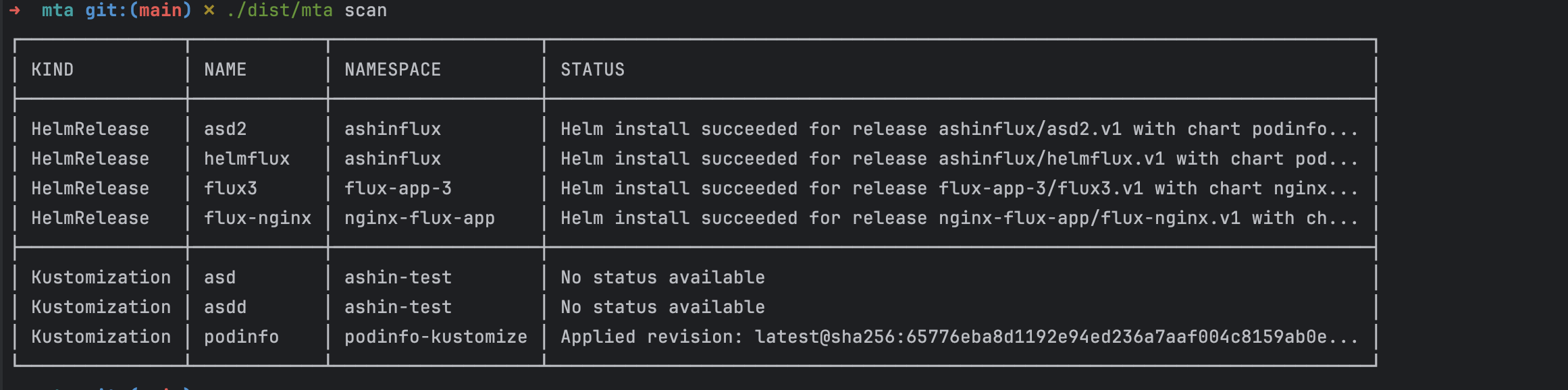Image resolution: width=1568 pixels, height=390 pixels.
Task: Click the red prompt arrow
Action: pyautogui.click(x=15, y=11)
